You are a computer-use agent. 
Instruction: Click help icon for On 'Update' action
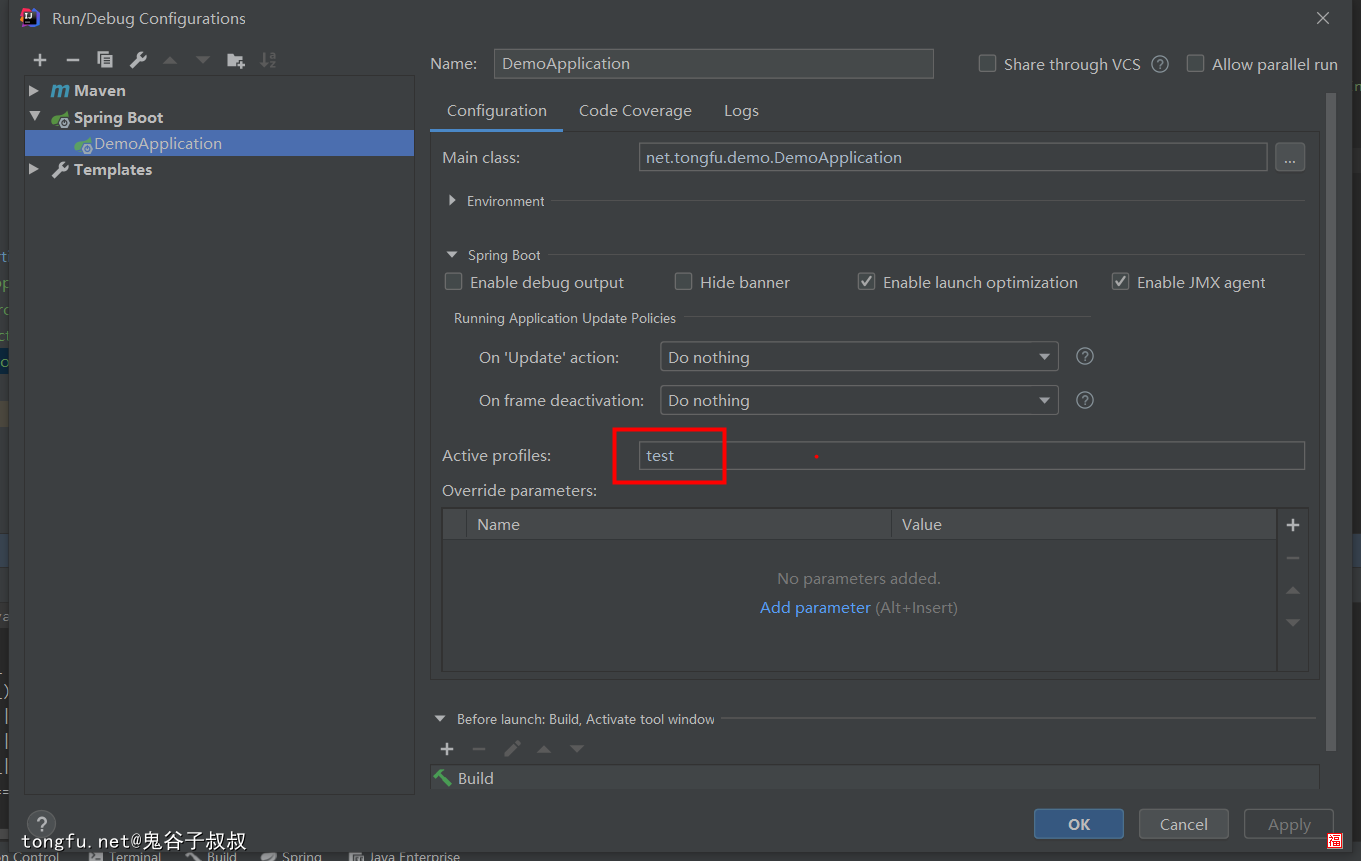(1084, 356)
